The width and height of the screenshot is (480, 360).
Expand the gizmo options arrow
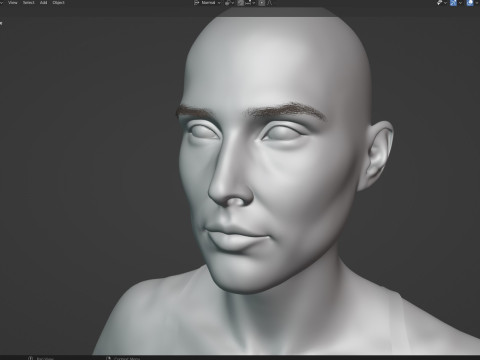(x=460, y=3)
